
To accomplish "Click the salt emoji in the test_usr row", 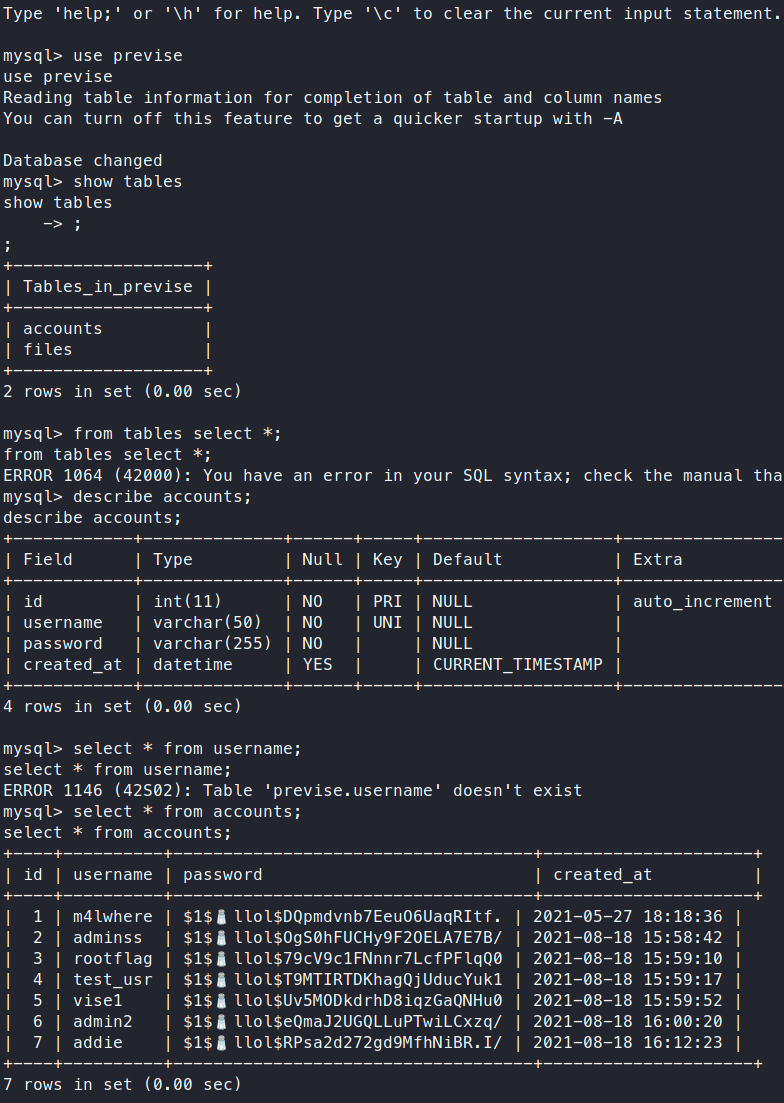I will click(x=223, y=979).
